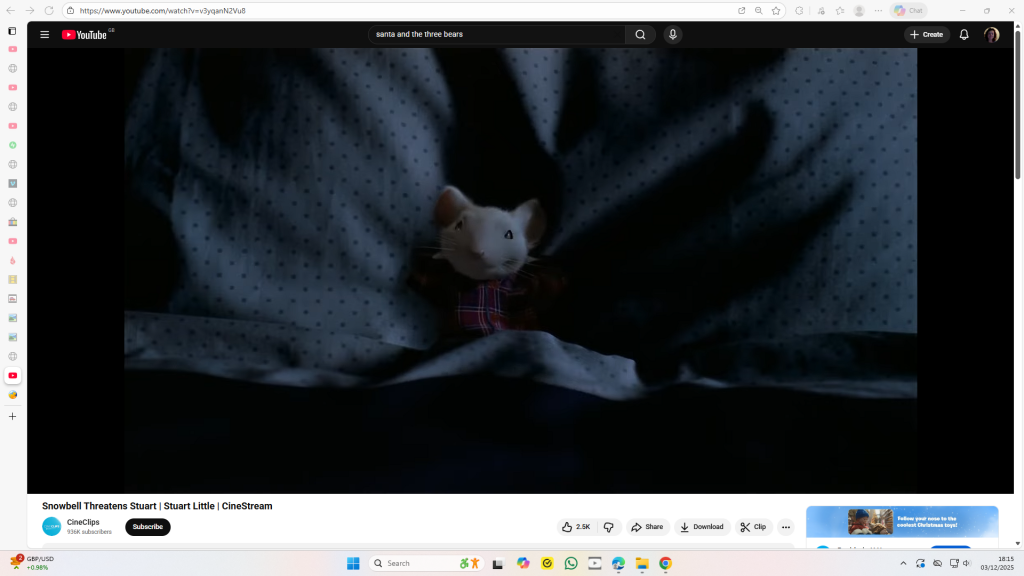Image resolution: width=1024 pixels, height=576 pixels.
Task: Switch to the active YouTube vertical tab
Action: click(12, 376)
